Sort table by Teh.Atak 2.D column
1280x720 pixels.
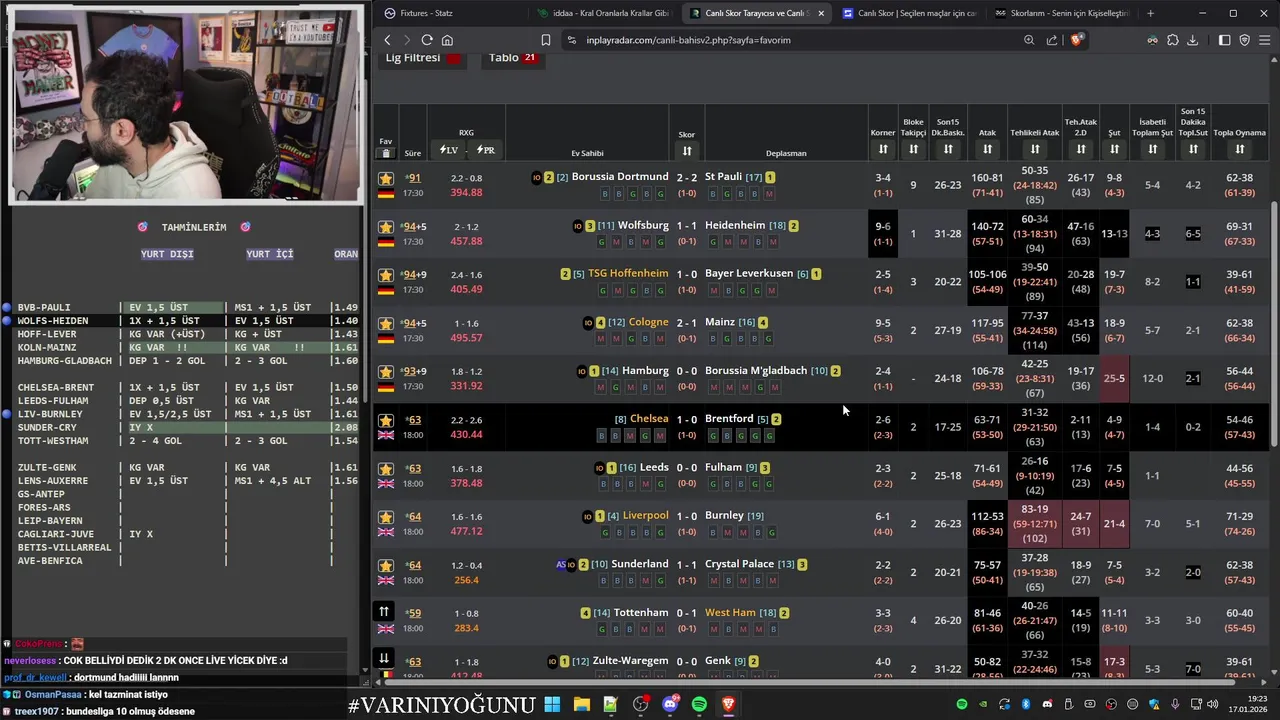[x=1081, y=149]
